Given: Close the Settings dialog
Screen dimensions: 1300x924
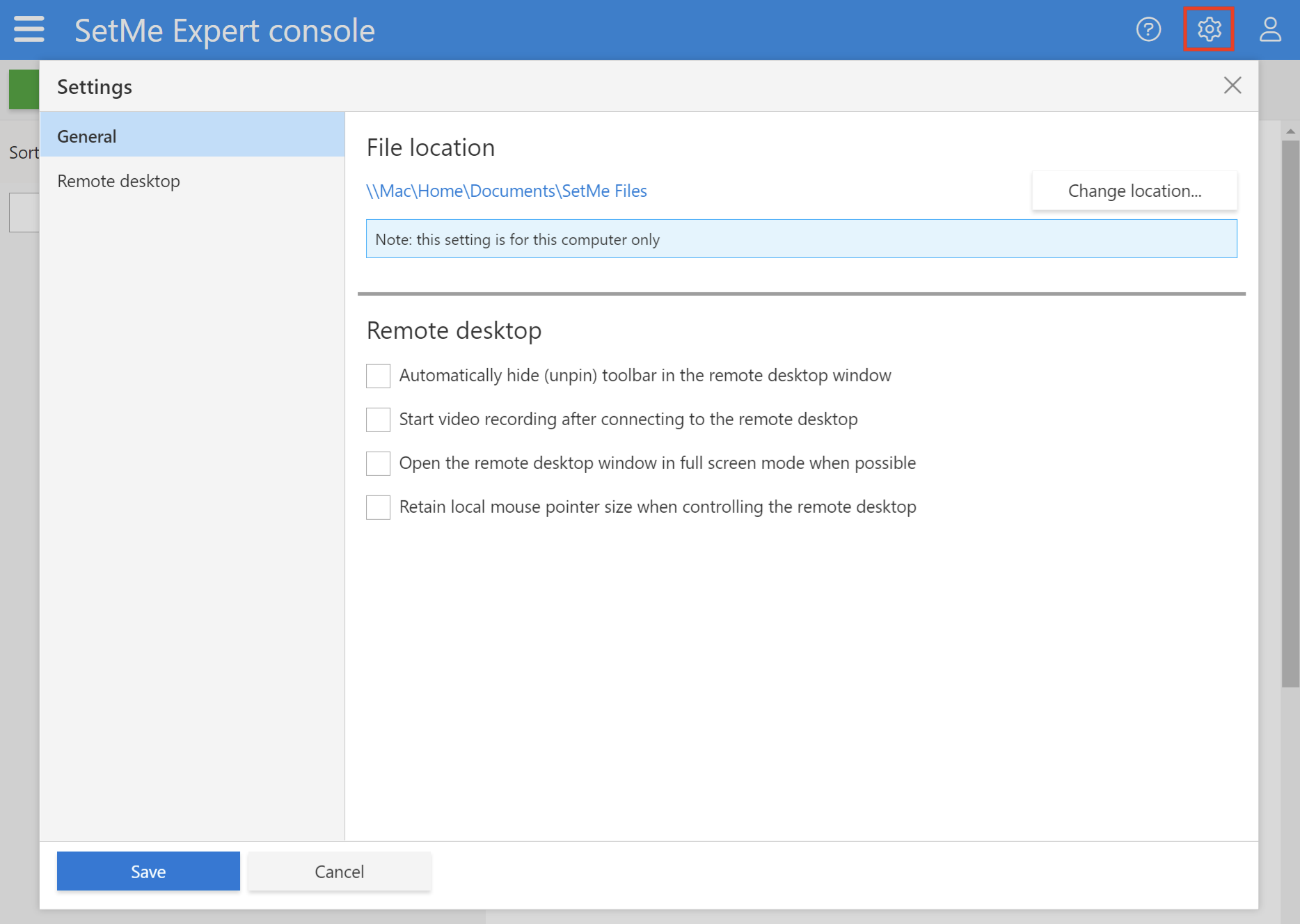Looking at the screenshot, I should coord(1232,85).
